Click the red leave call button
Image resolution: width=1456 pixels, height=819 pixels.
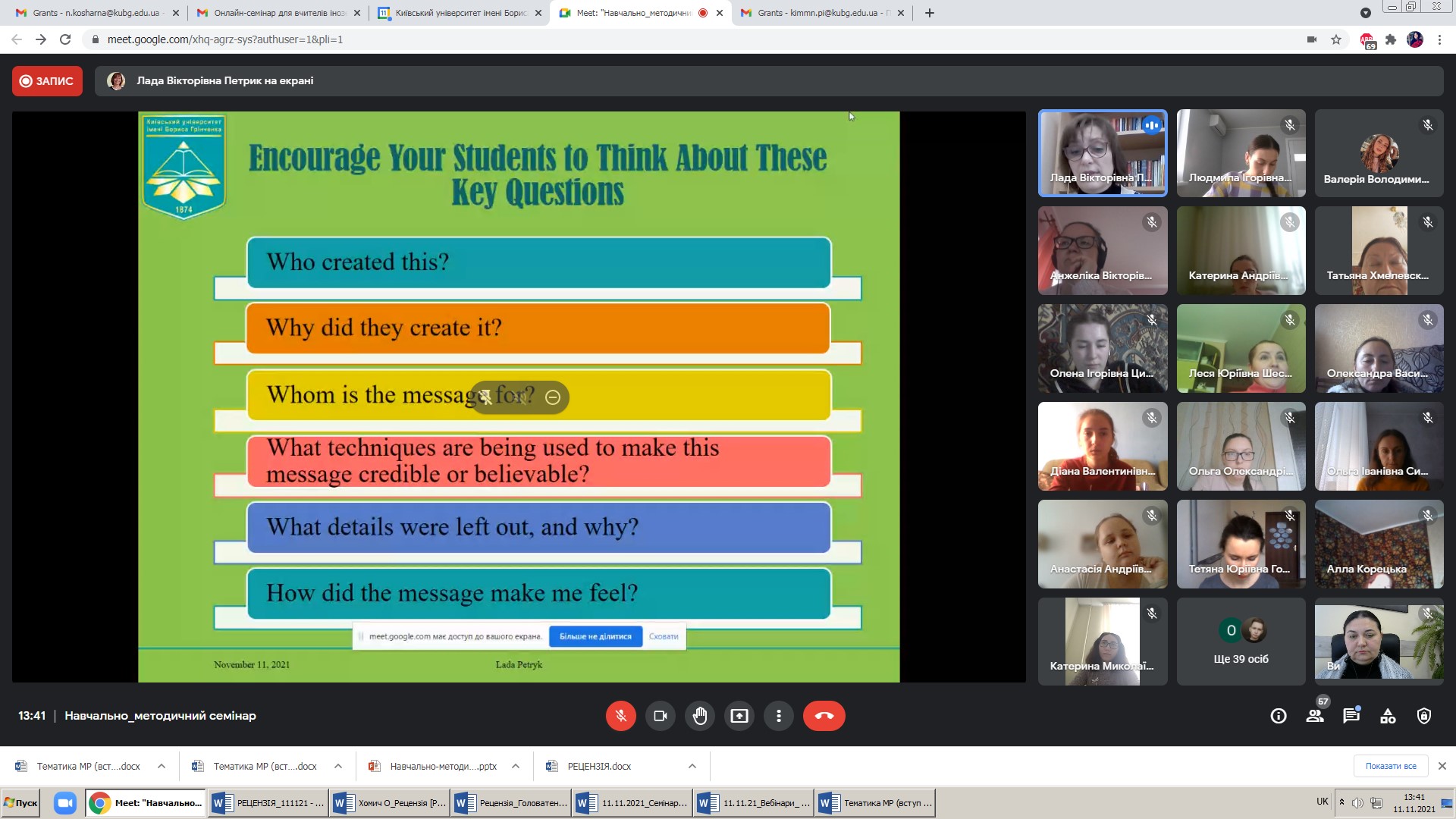click(x=824, y=716)
